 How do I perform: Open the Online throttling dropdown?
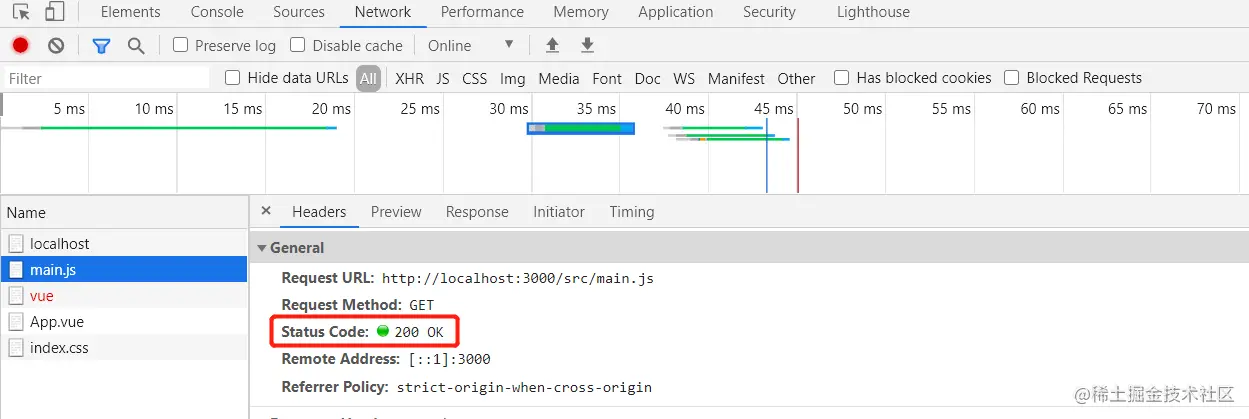tap(470, 45)
